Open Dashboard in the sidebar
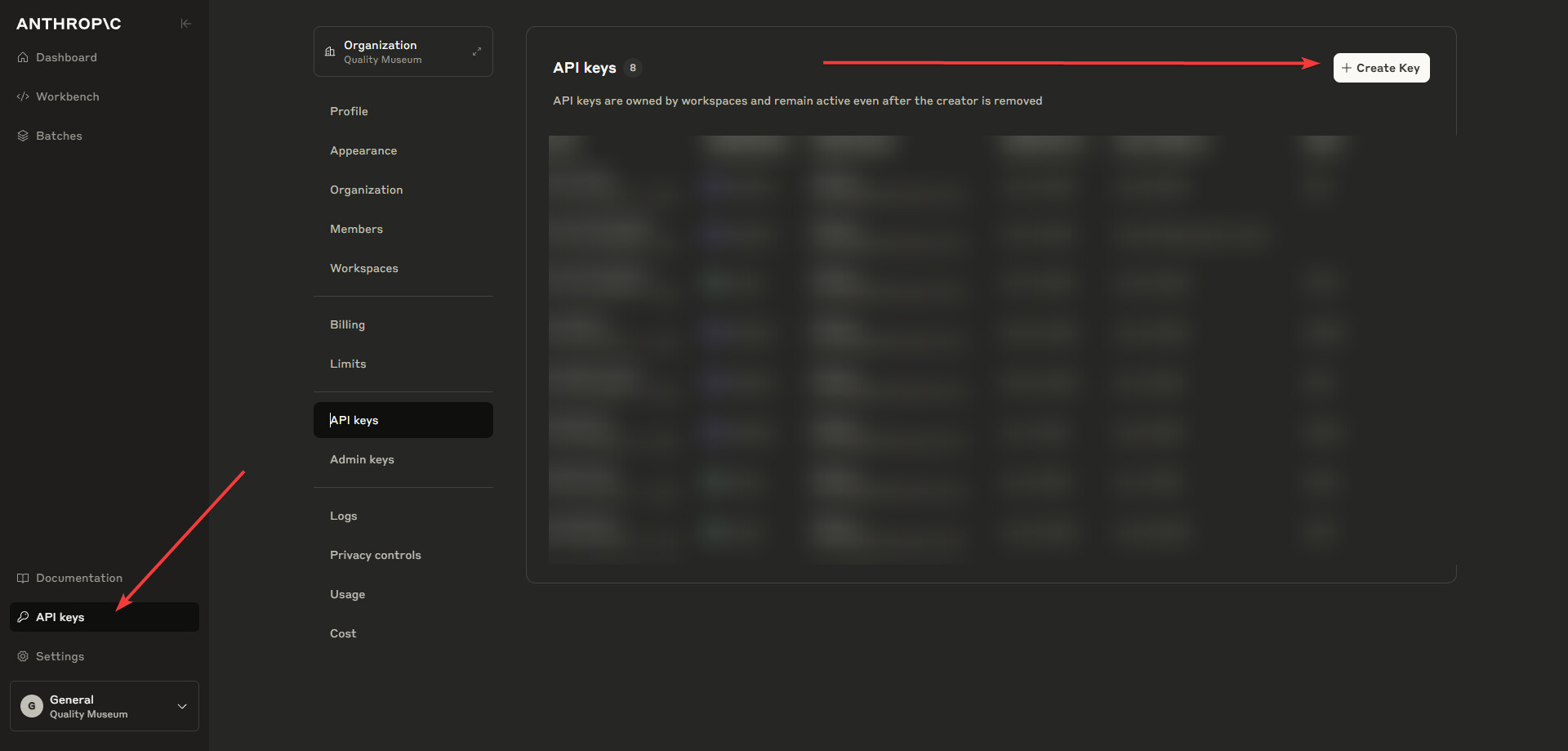This screenshot has height=751, width=1568. [105, 57]
